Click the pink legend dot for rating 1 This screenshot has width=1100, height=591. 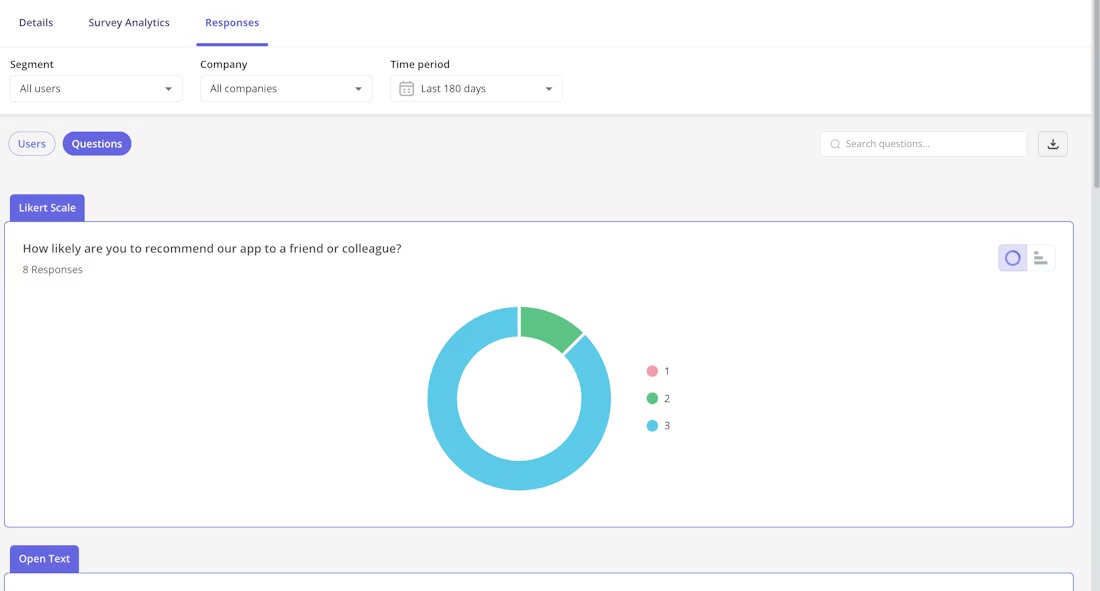653,371
